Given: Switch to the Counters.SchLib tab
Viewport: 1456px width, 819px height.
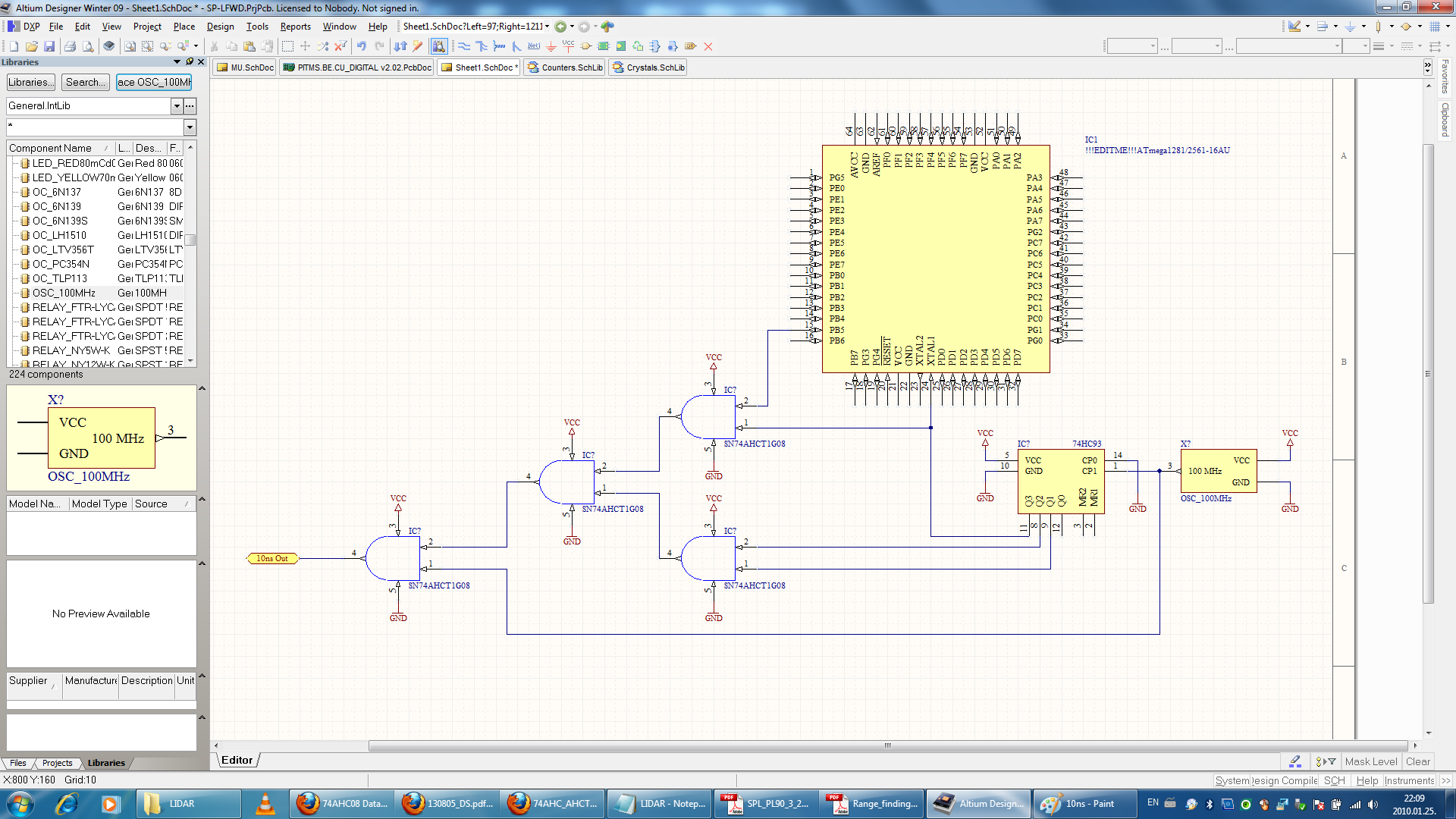Looking at the screenshot, I should click(x=566, y=67).
